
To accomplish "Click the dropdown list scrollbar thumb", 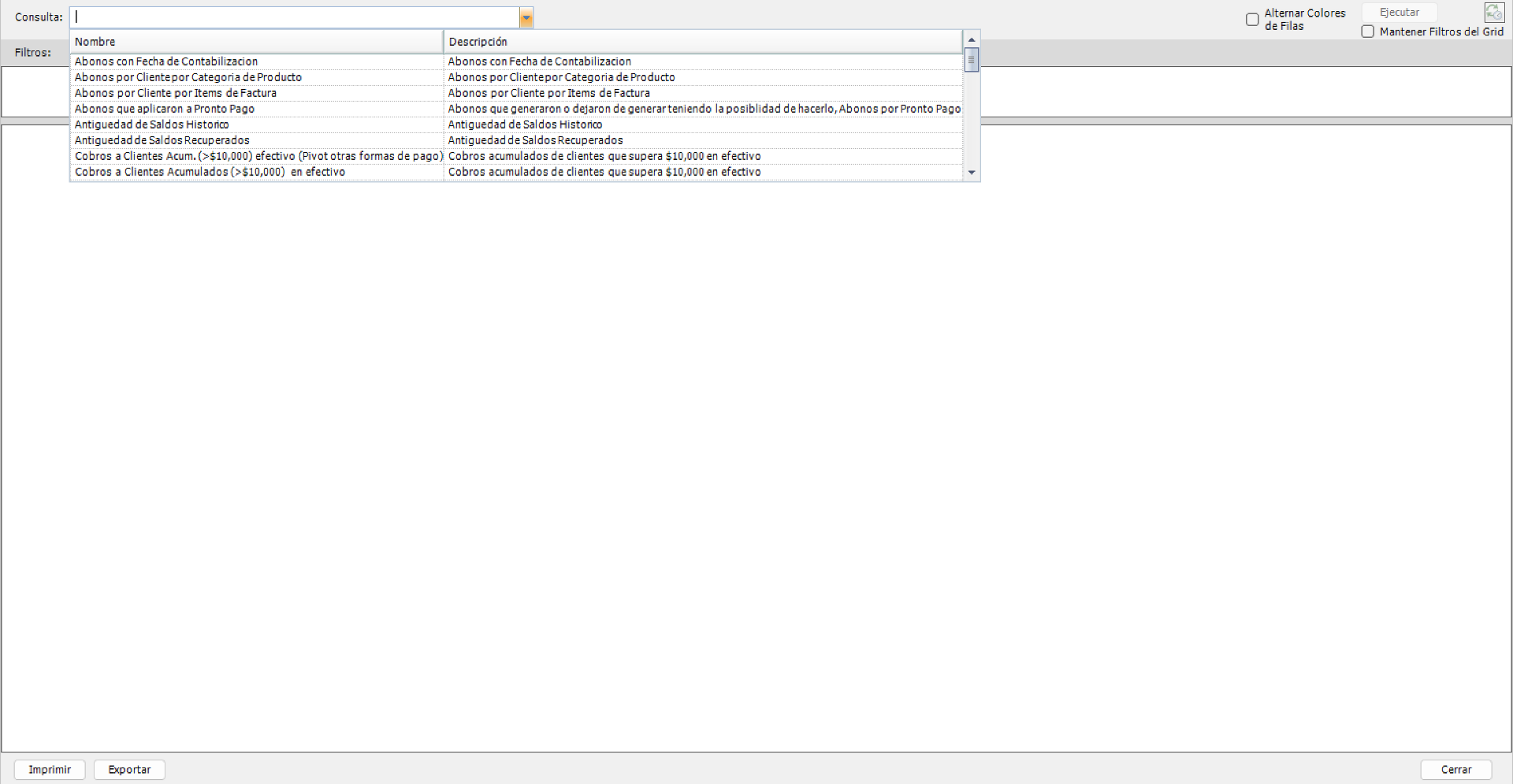I will [x=972, y=60].
